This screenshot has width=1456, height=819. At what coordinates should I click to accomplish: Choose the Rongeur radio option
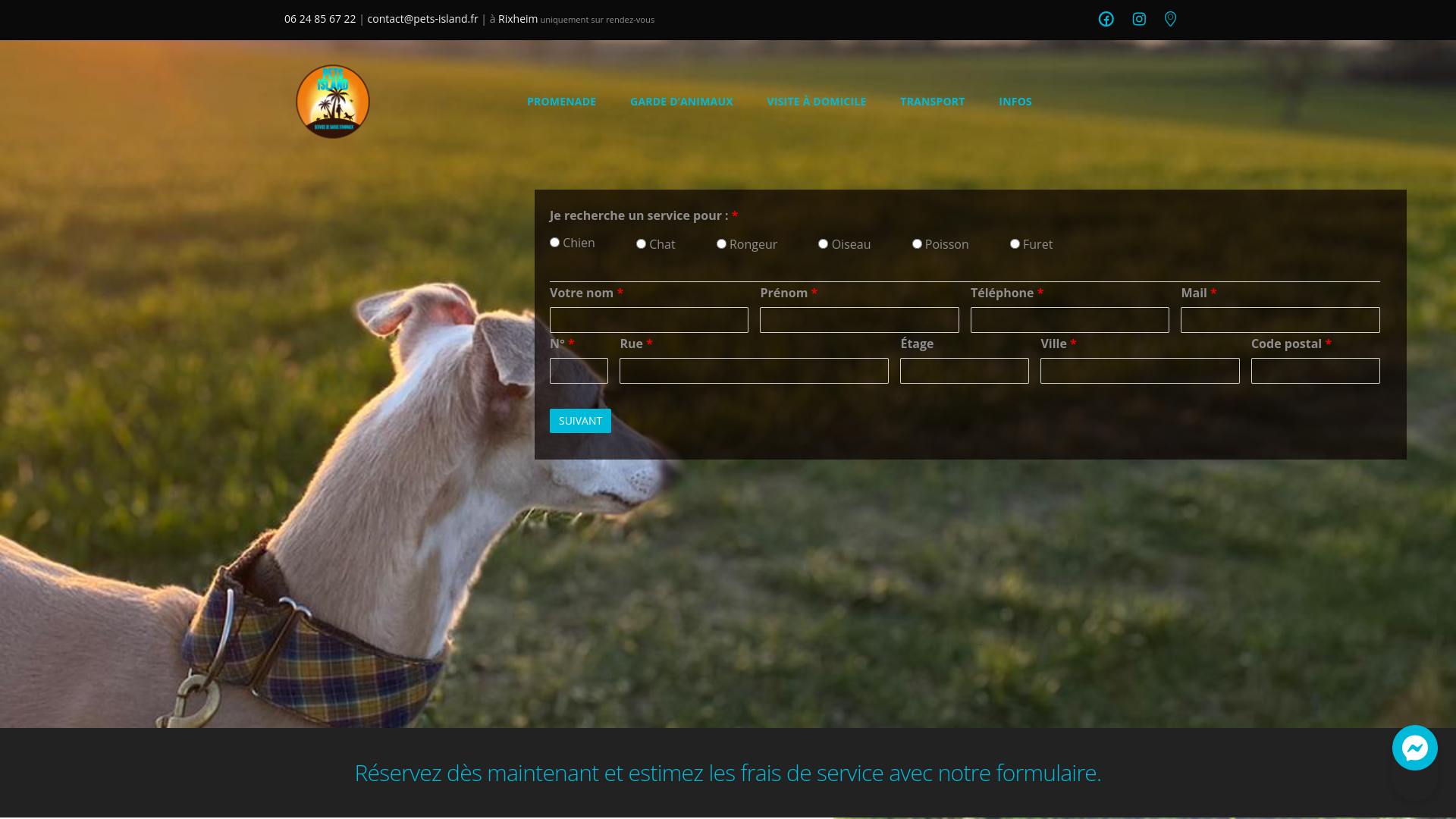721,244
